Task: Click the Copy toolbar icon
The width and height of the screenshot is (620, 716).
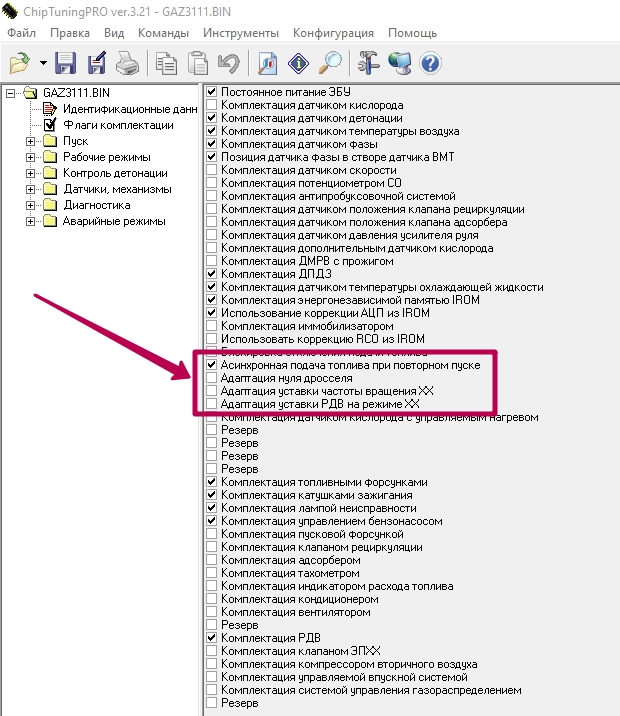Action: click(166, 63)
